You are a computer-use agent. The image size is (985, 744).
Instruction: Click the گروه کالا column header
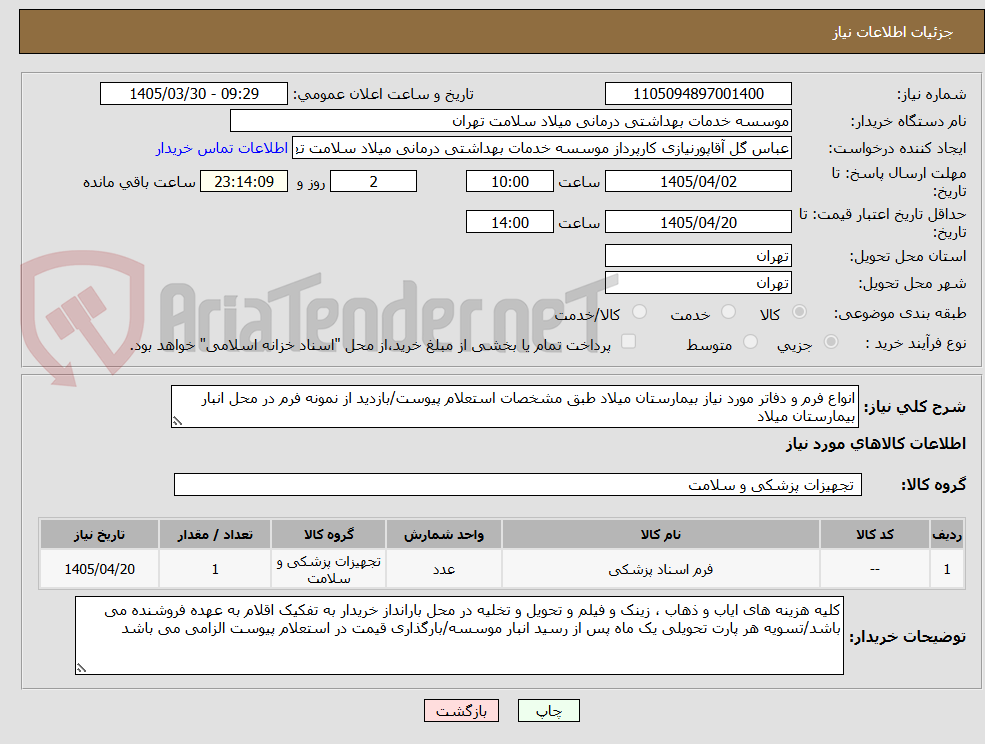329,535
